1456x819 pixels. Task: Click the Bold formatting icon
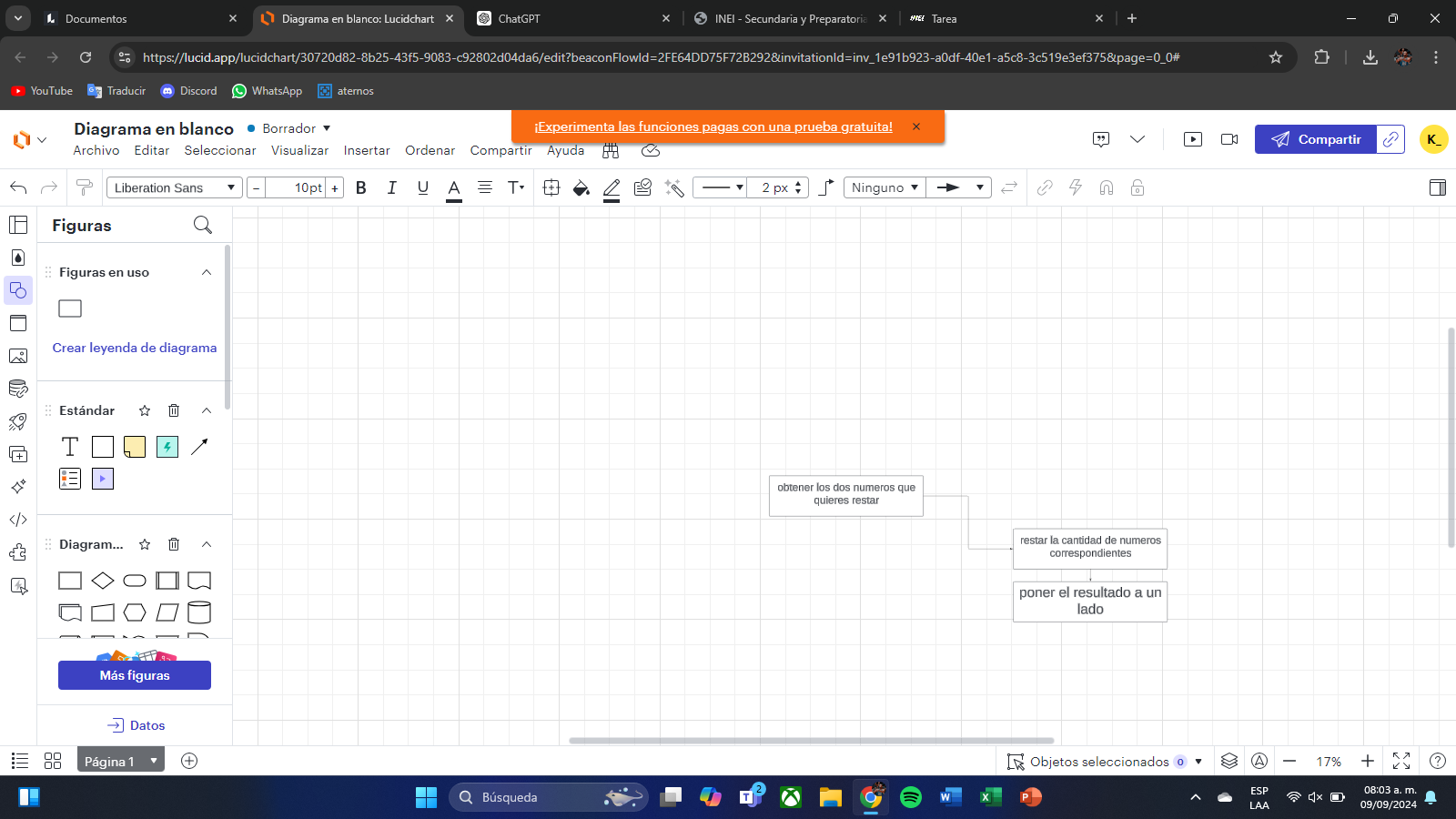(361, 187)
